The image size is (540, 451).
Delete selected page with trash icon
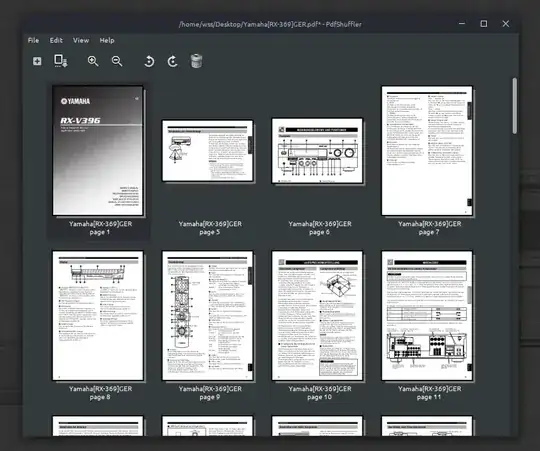point(196,61)
